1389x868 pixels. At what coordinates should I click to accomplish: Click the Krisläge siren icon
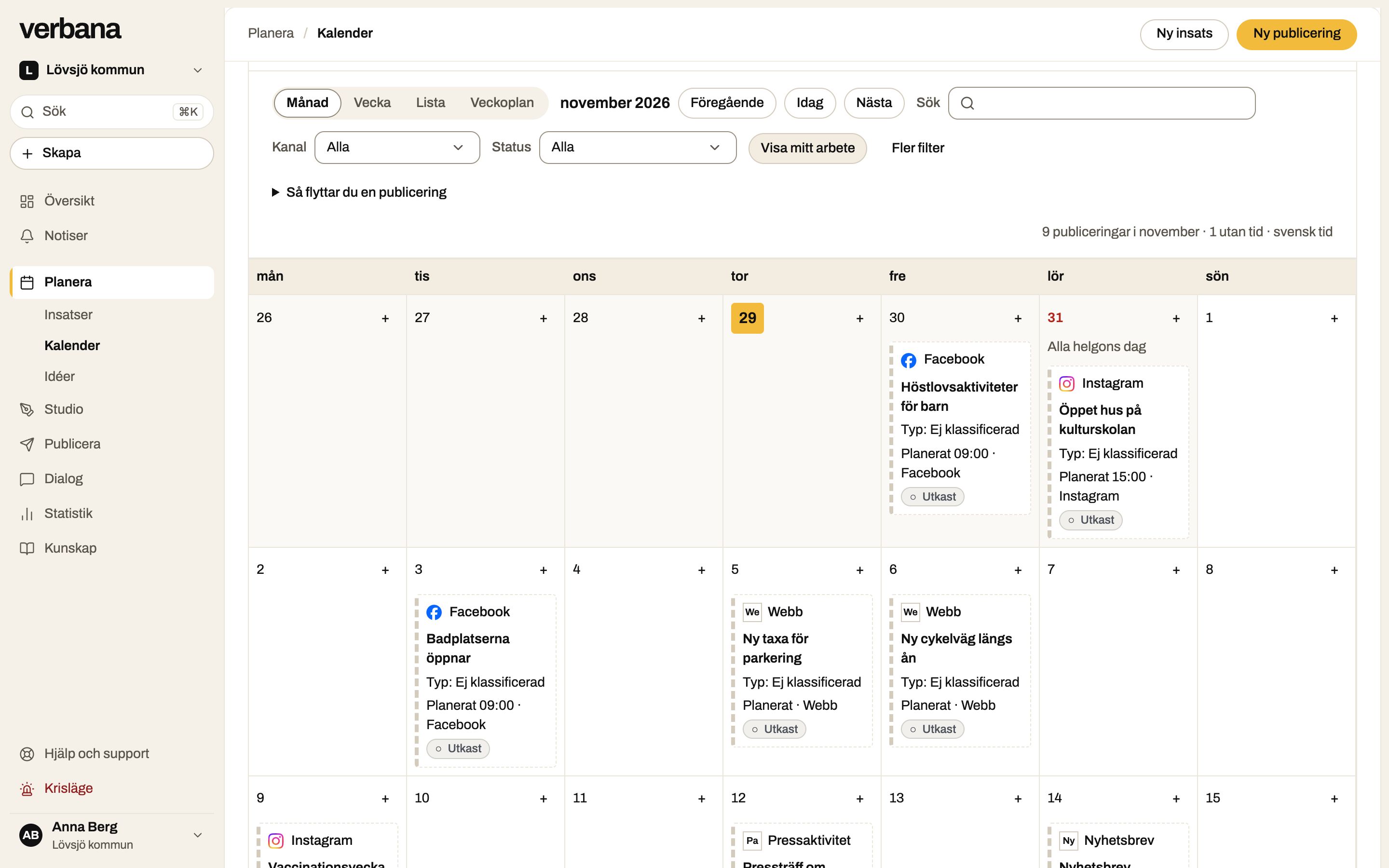point(27,789)
